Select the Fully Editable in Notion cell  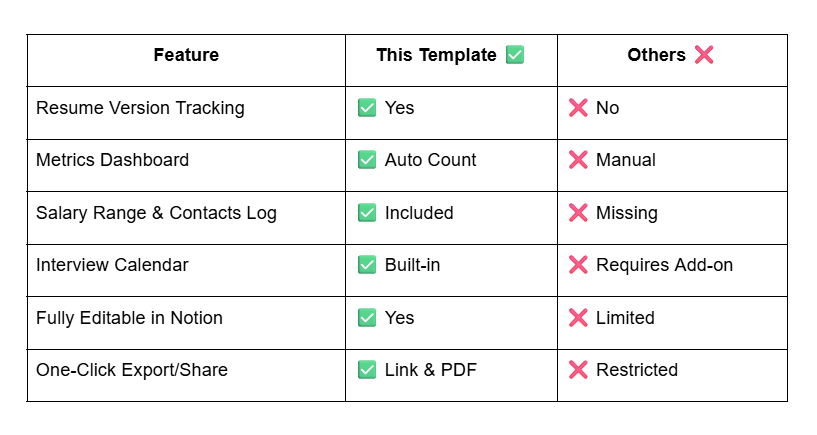pos(129,318)
